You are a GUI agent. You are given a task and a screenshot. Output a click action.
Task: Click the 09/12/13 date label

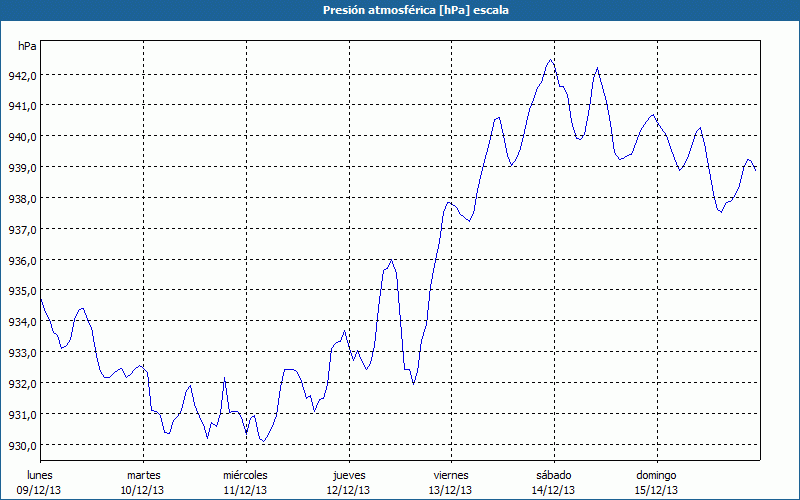[40, 490]
